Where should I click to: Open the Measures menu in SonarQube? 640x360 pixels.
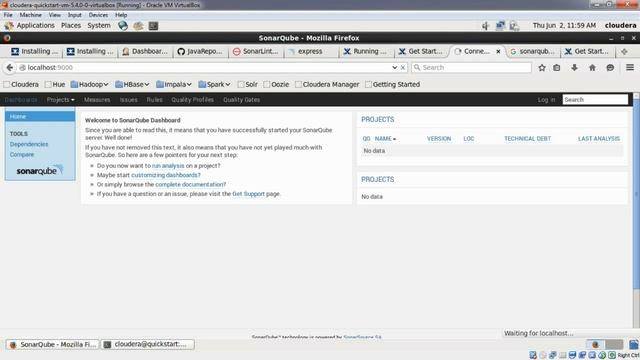click(x=97, y=100)
